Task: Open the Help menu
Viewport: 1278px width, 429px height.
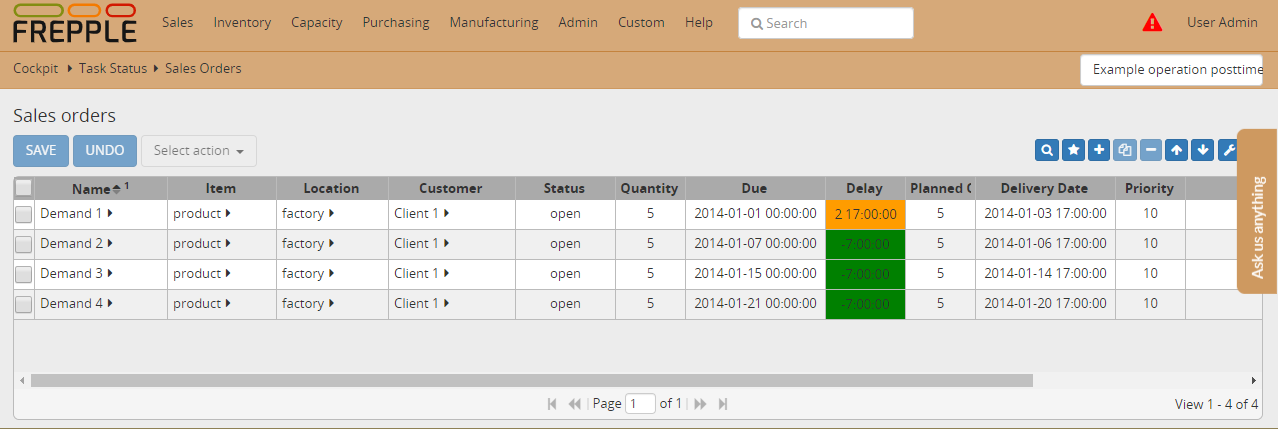Action: (x=699, y=22)
